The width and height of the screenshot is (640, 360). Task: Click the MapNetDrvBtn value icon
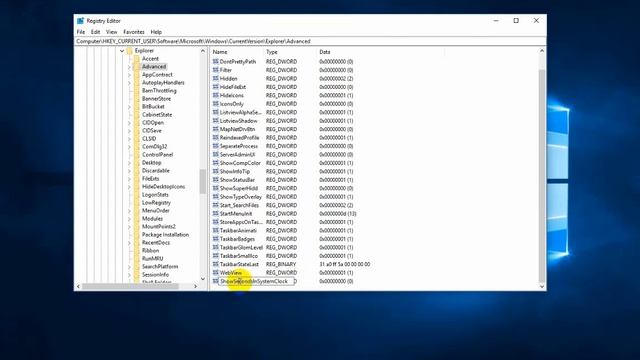tap(216, 129)
